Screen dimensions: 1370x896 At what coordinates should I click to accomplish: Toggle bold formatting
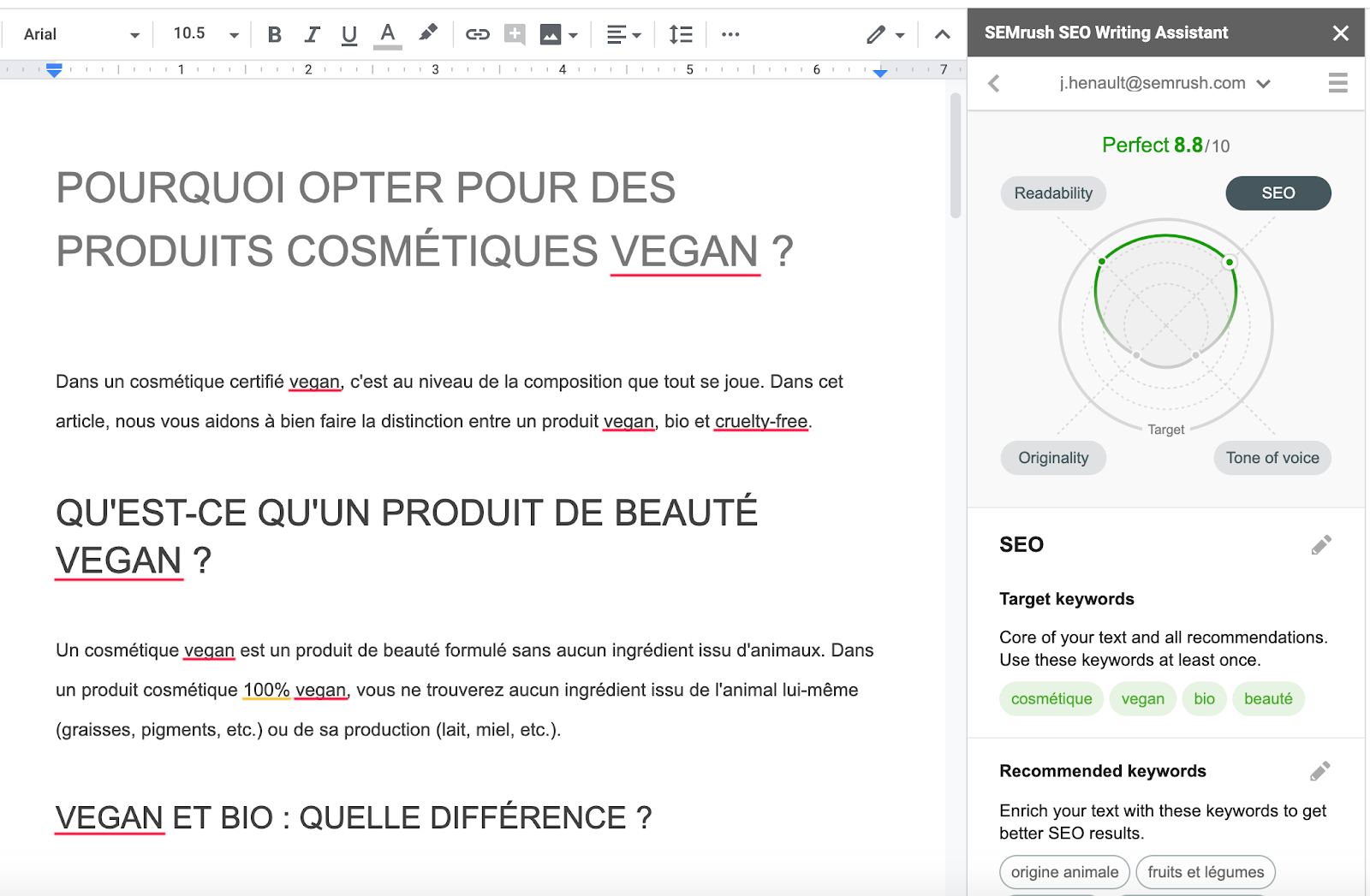pos(274,34)
